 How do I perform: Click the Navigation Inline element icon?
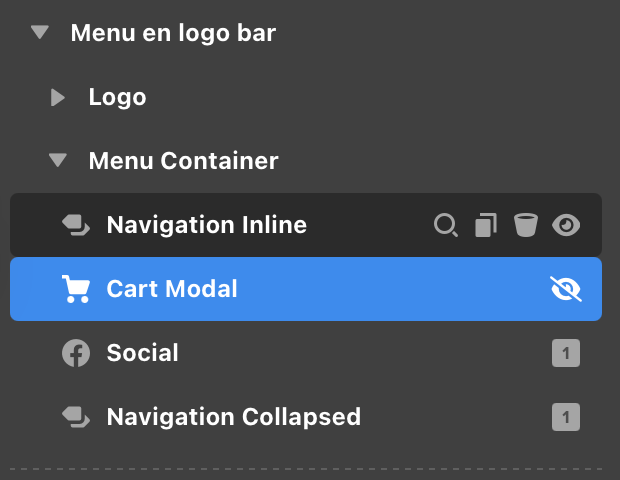click(x=76, y=225)
